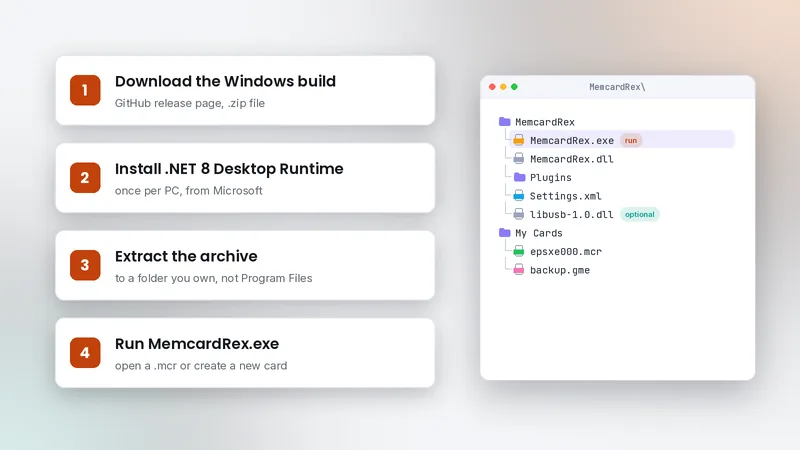Click 'once per PC, from Microsoft' text
Viewport: 800px width, 450px height.
[x=188, y=191]
